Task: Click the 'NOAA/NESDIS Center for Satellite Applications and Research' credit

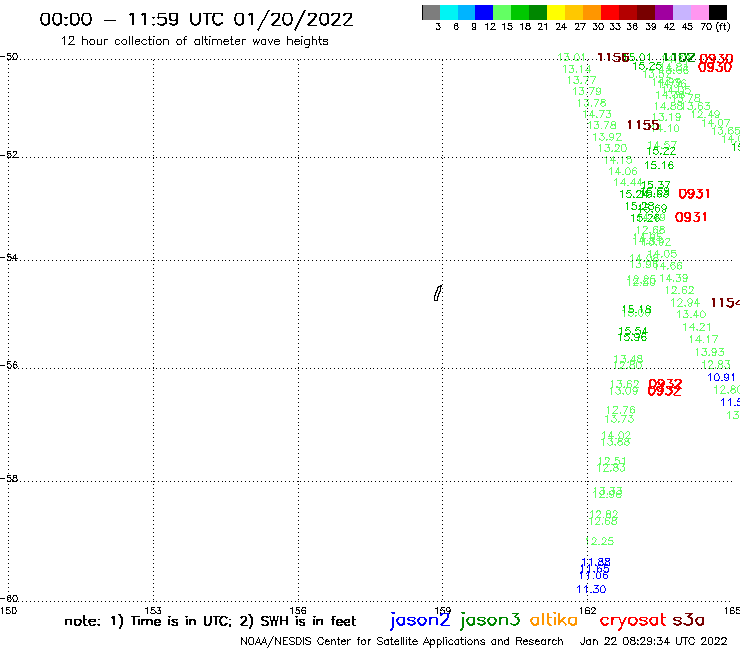Action: click(402, 642)
